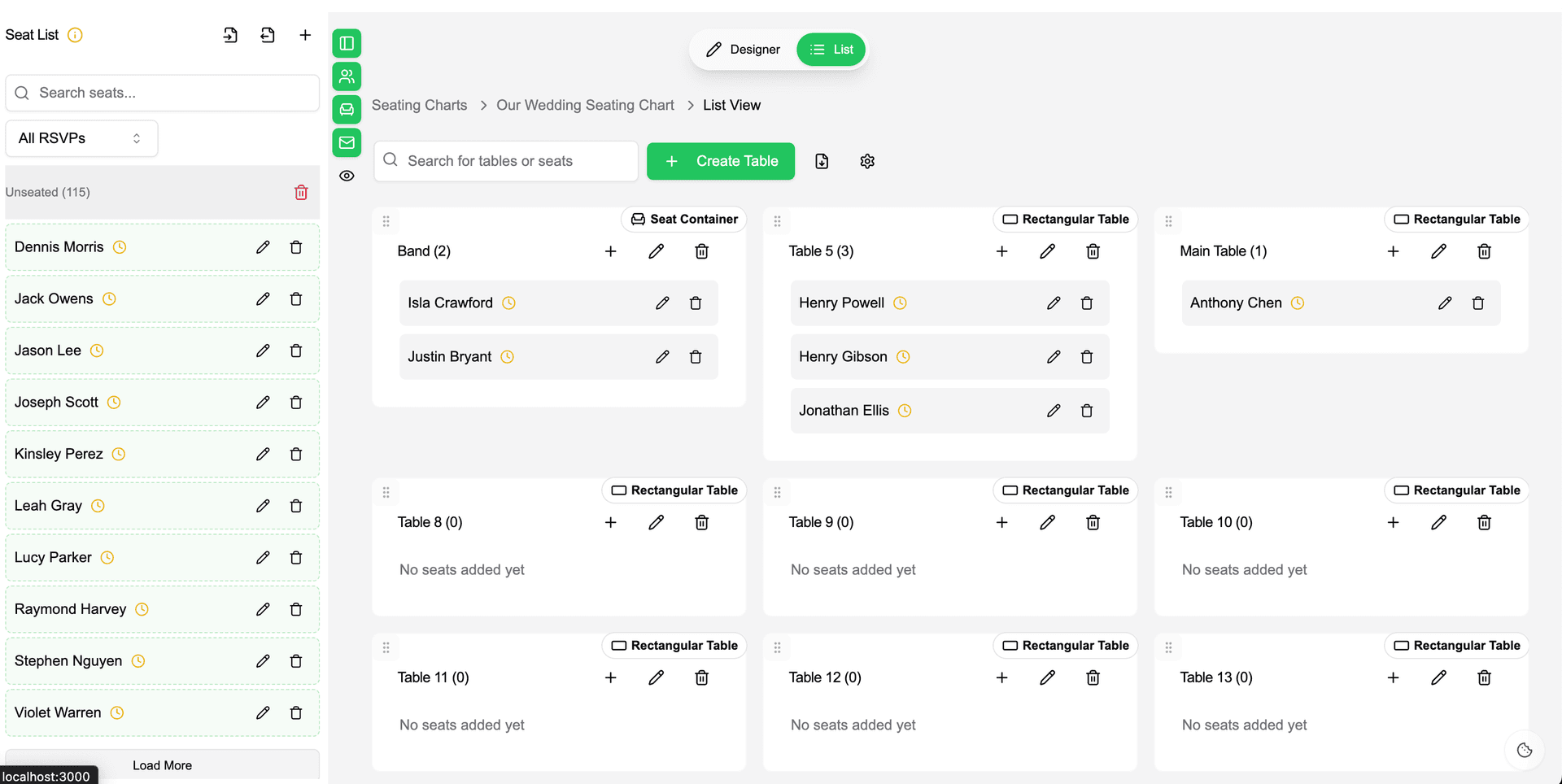
Task: Edit Dennis Morris with the pencil icon
Action: [x=263, y=247]
